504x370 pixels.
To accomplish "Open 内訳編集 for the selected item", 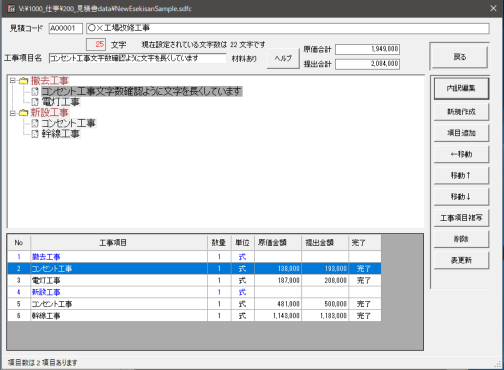I will point(461,88).
